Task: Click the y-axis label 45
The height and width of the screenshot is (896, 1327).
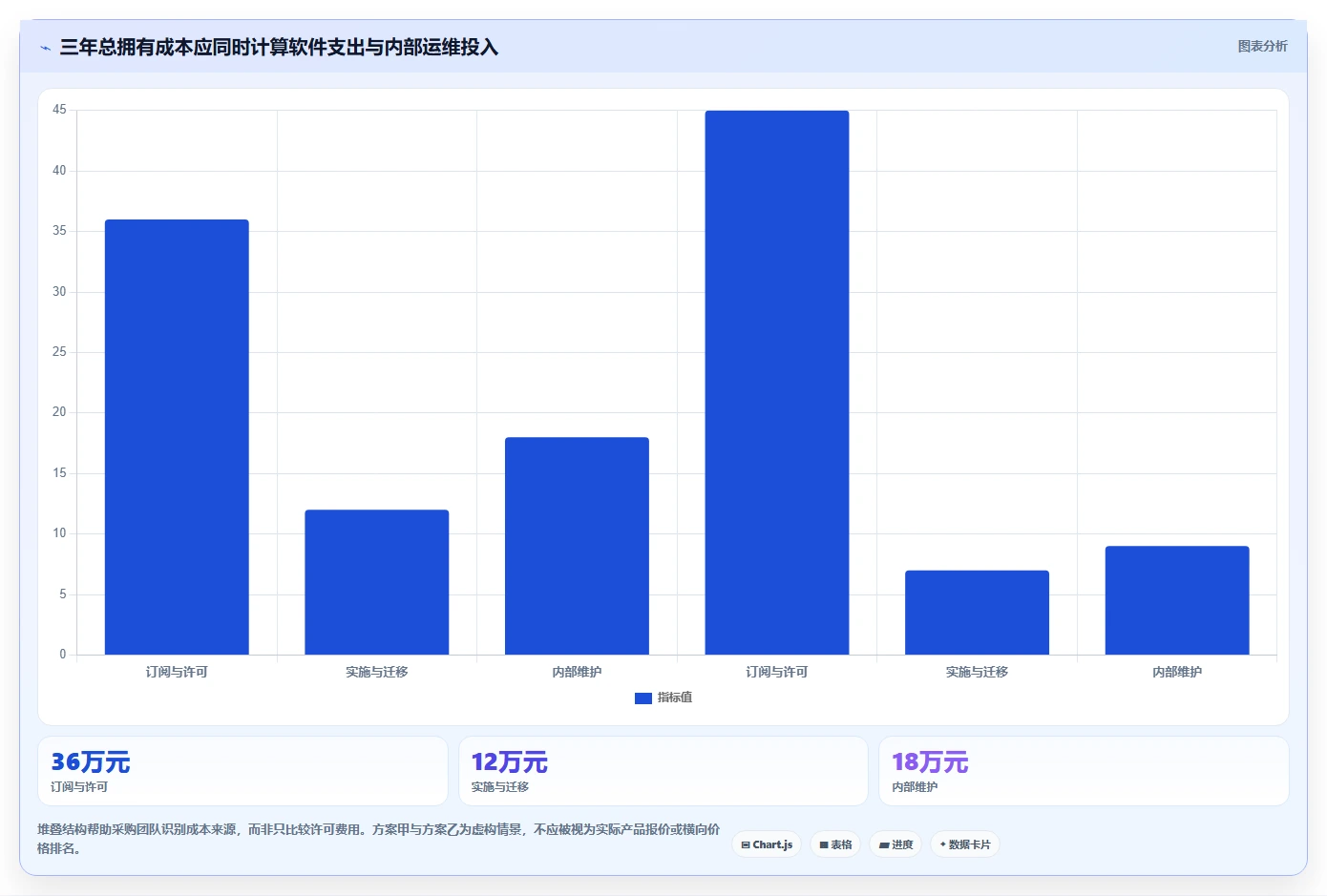Action: click(x=59, y=110)
